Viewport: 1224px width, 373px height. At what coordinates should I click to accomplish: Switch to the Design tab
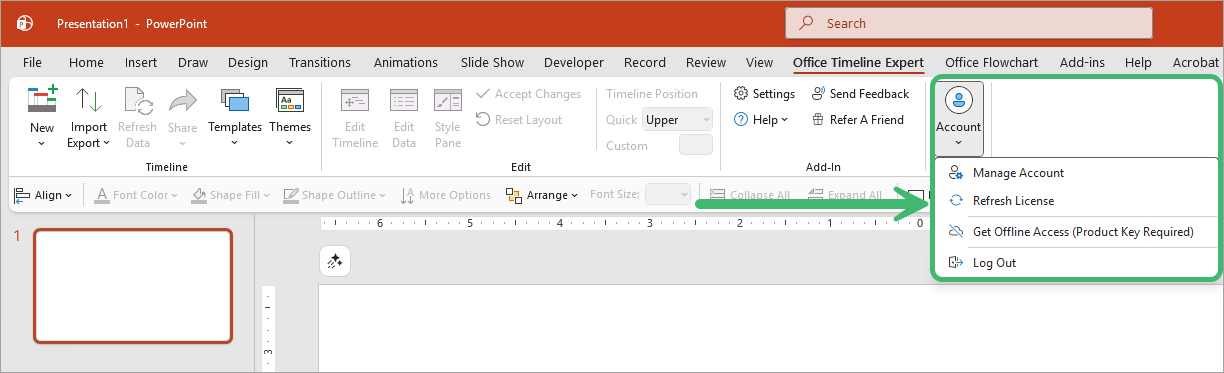248,62
